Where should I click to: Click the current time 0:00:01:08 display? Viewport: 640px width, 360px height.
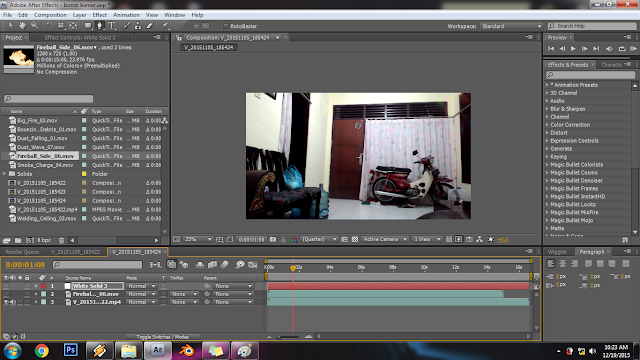[x=25, y=264]
